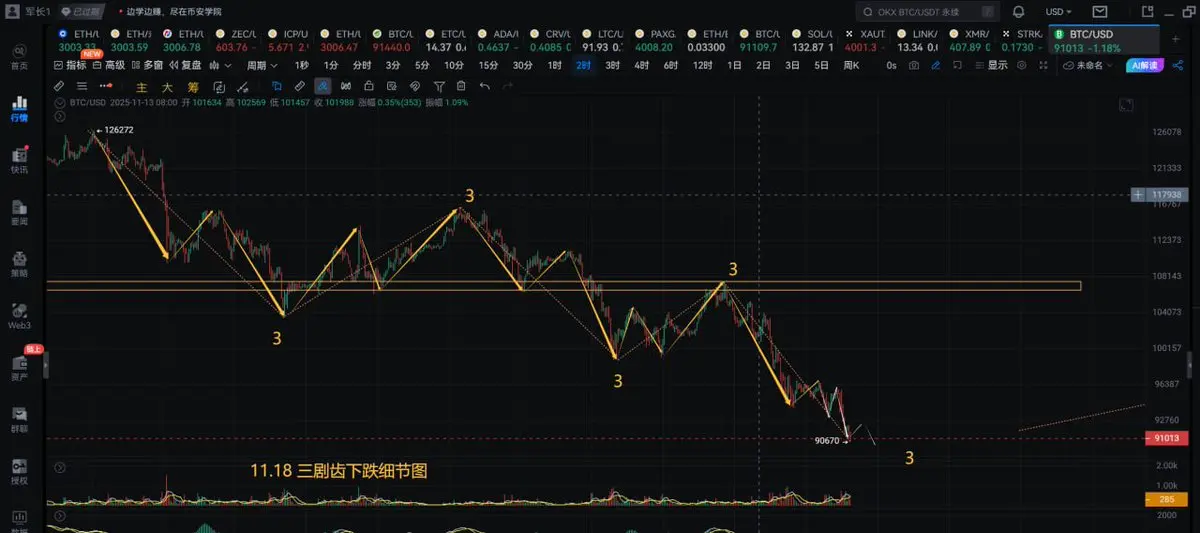Click the undo arrow
The image size is (1200, 533).
[x=485, y=87]
